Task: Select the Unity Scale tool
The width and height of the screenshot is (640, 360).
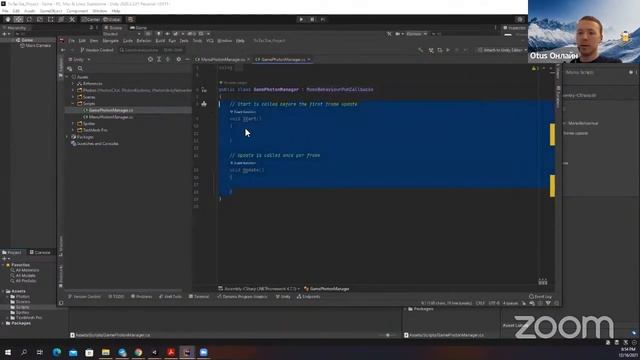Action: click(x=40, y=19)
